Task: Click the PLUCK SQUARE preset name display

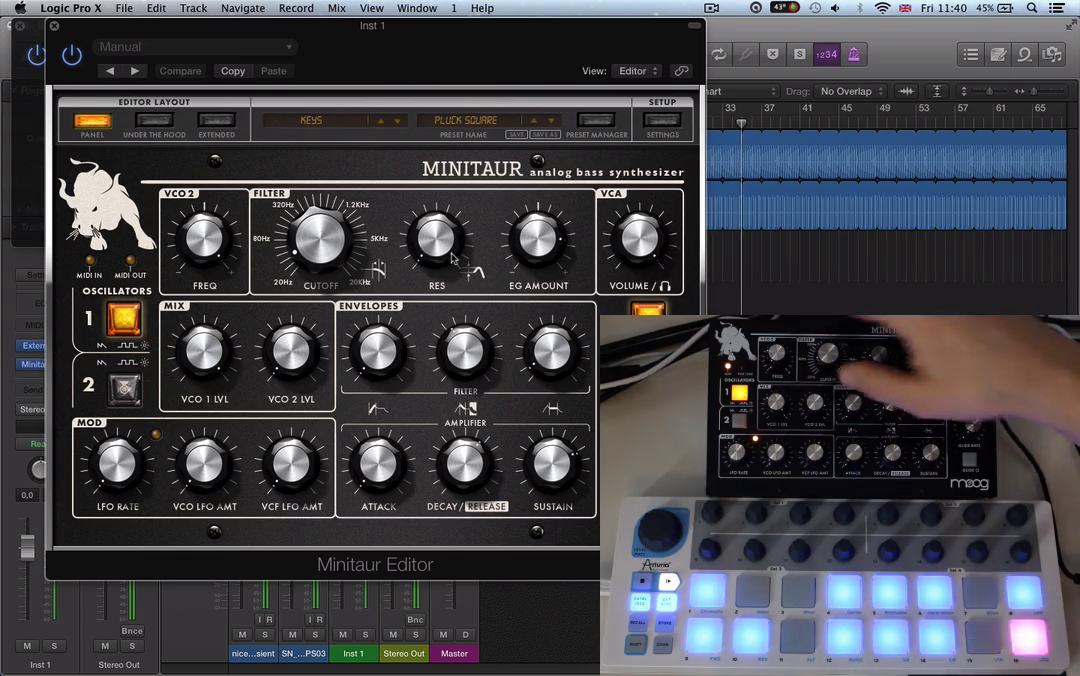Action: [x=466, y=120]
